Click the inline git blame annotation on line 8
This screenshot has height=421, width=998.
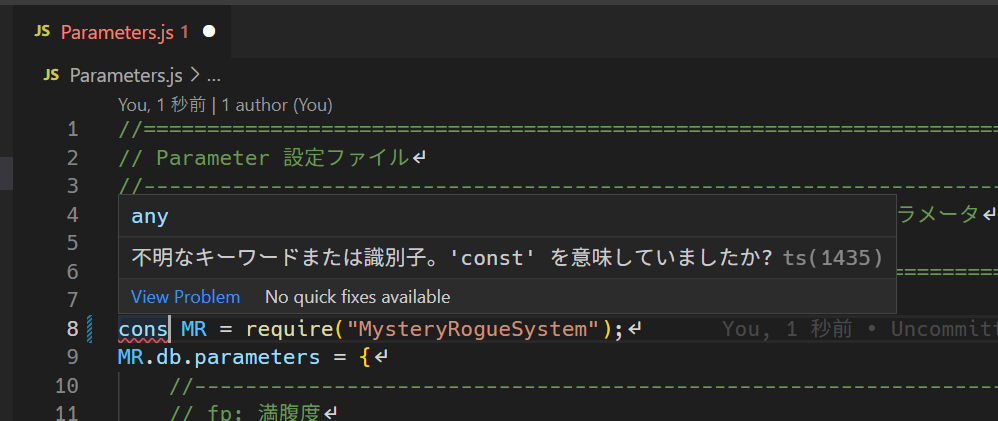pos(860,329)
